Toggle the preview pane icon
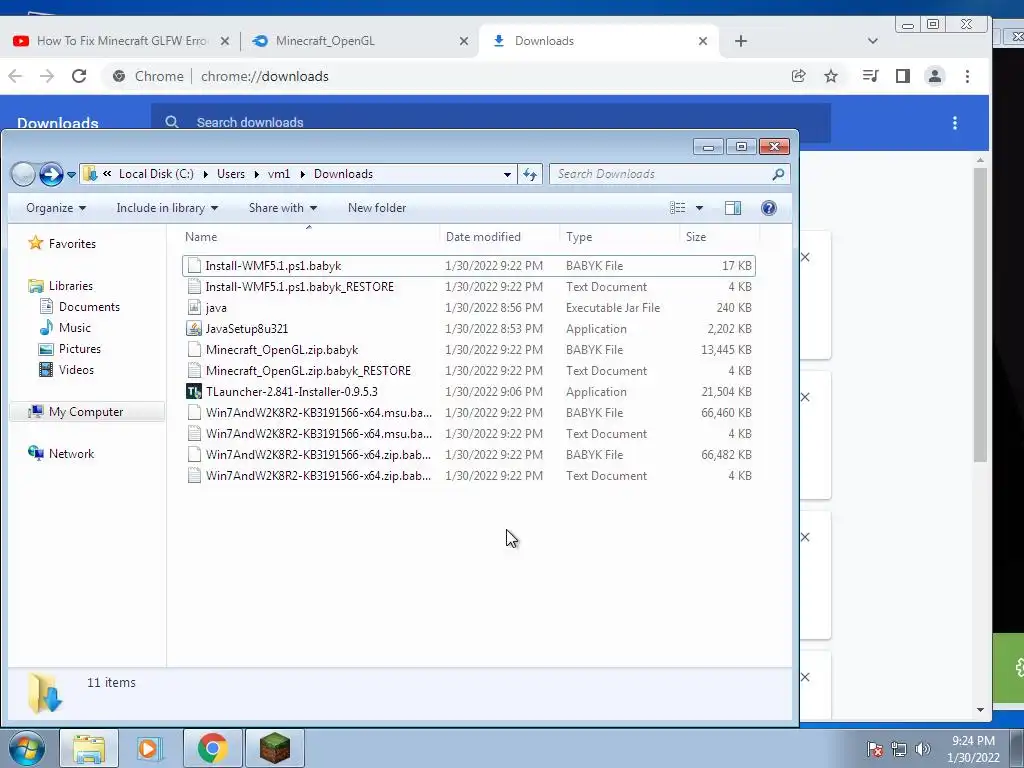 pos(733,208)
